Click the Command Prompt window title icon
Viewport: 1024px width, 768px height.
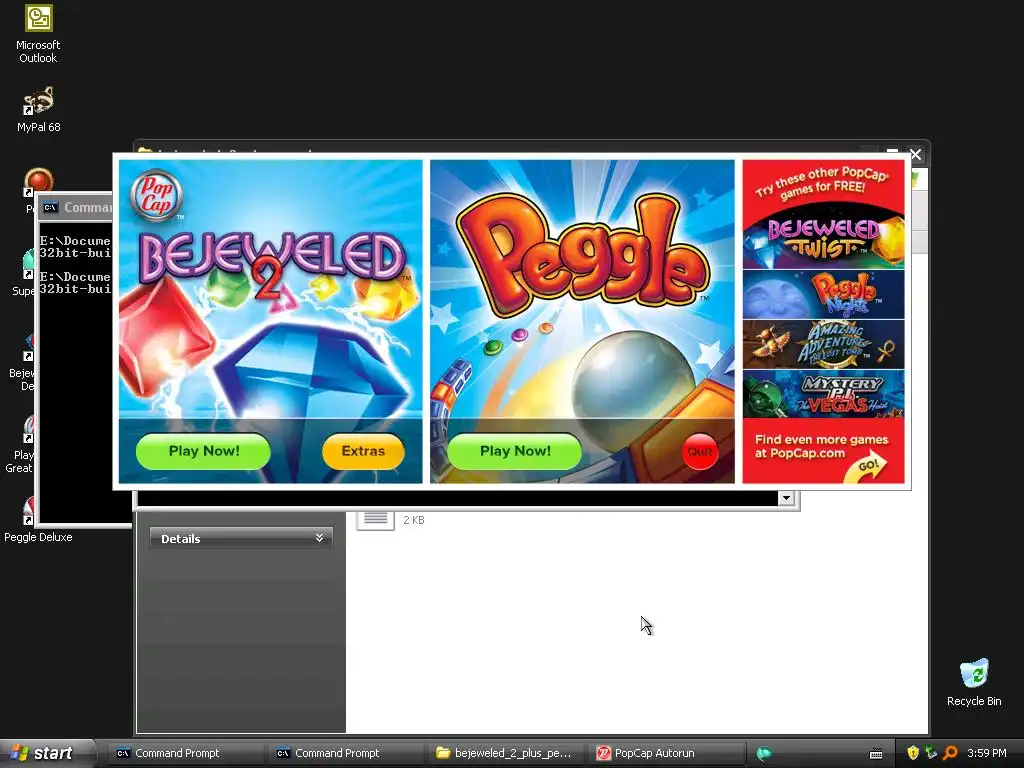(x=50, y=208)
